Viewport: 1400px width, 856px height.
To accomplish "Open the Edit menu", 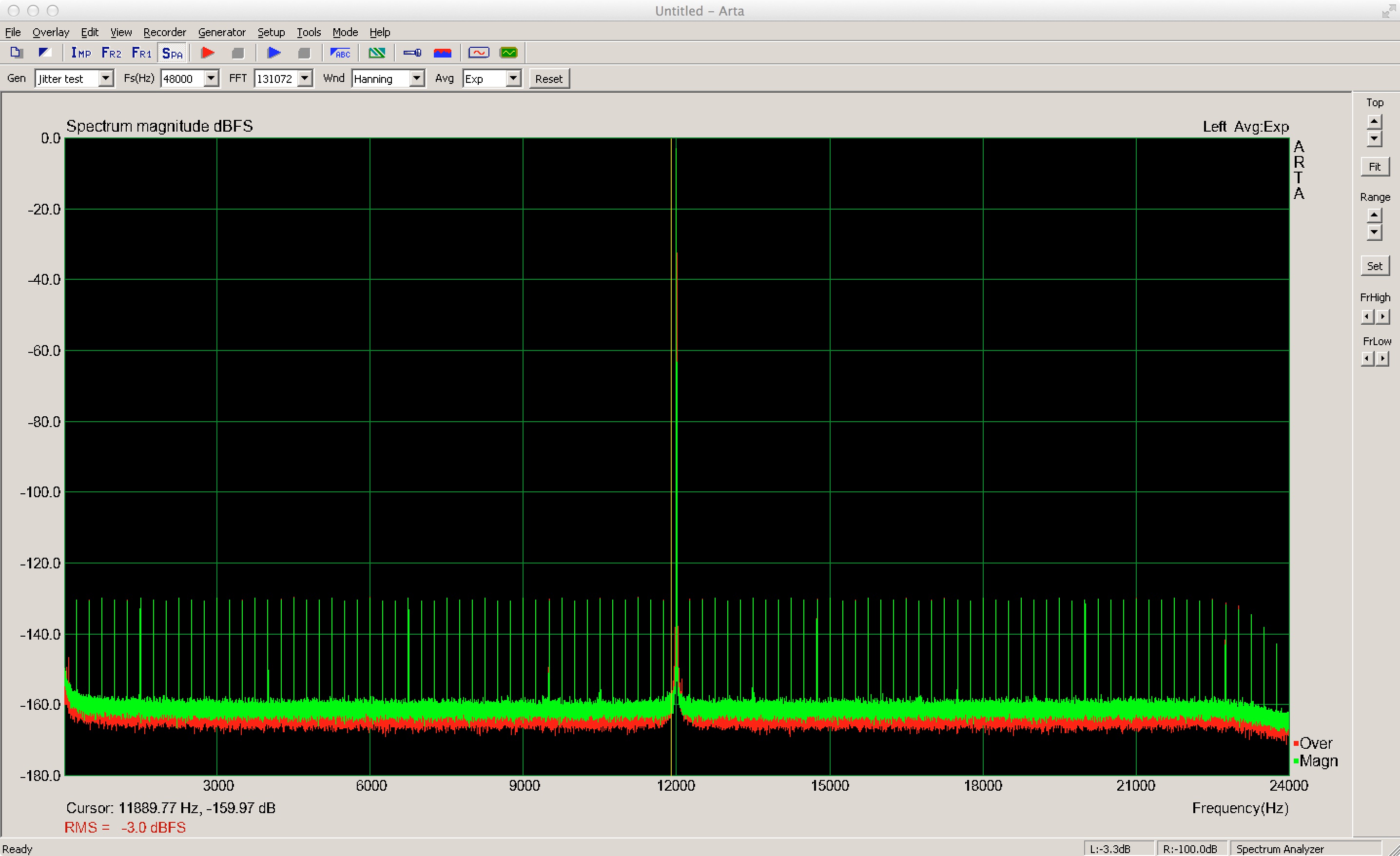I will (x=89, y=32).
